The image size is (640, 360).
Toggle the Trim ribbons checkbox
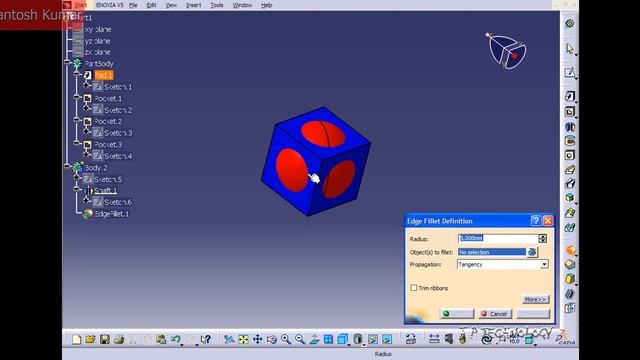[414, 288]
